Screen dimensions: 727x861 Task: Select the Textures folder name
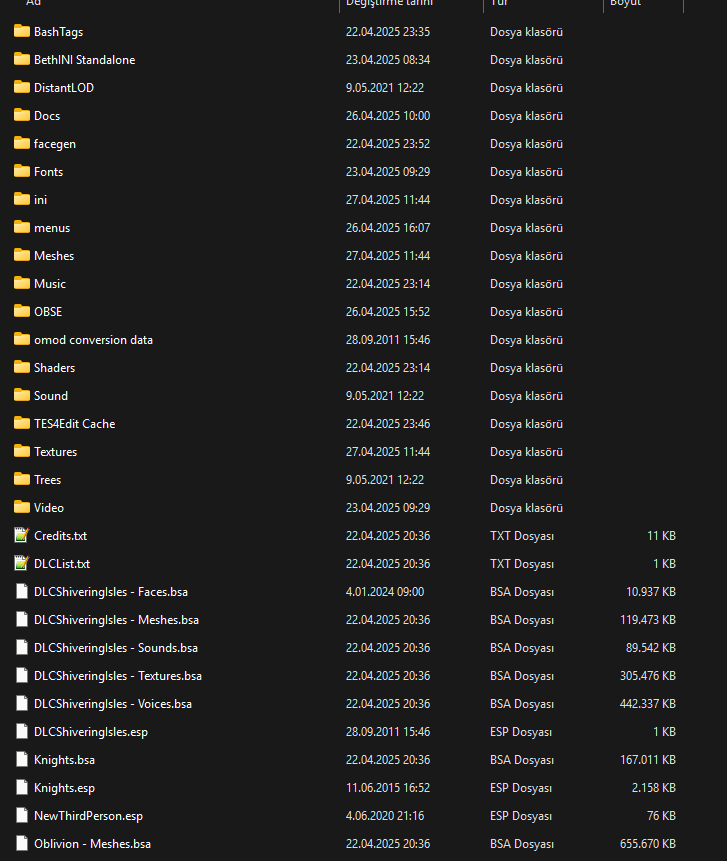pos(55,452)
